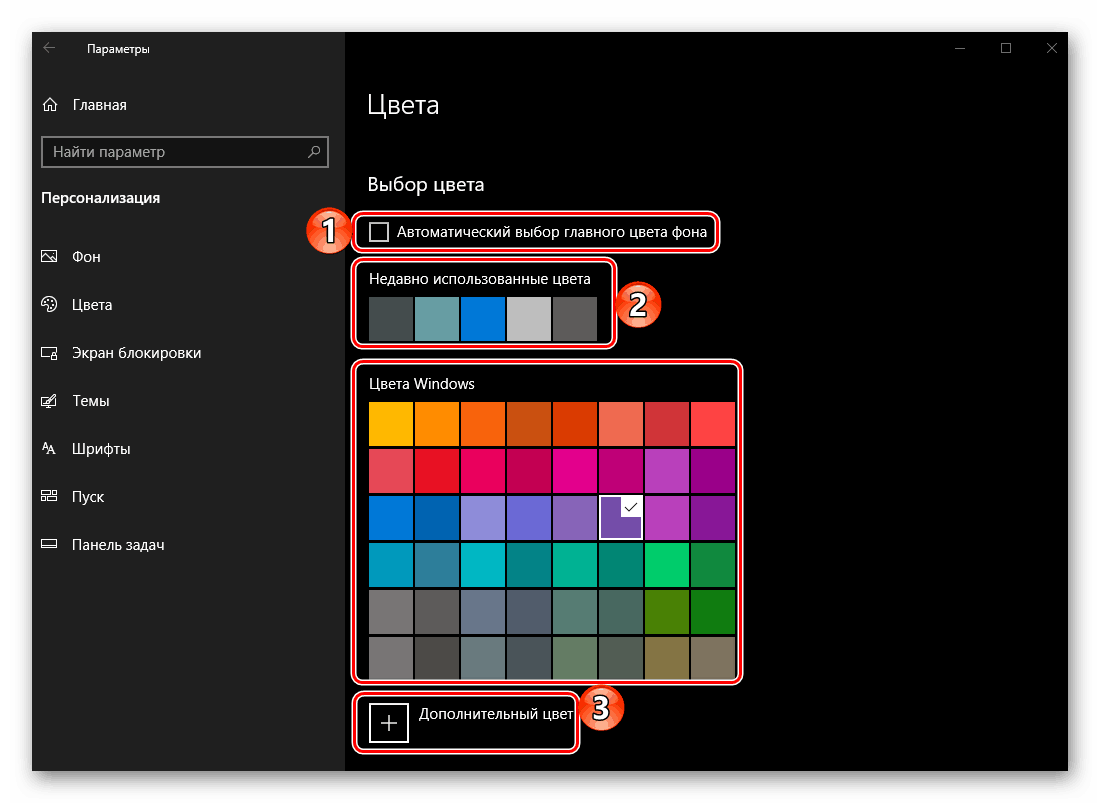Select the dark green swatch in fifth row
This screenshot has width=1100, height=803.
click(x=713, y=612)
